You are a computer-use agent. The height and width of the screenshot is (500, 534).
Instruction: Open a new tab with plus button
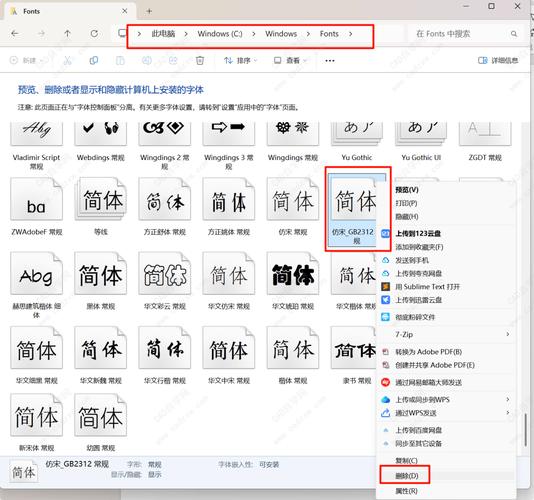tap(149, 11)
